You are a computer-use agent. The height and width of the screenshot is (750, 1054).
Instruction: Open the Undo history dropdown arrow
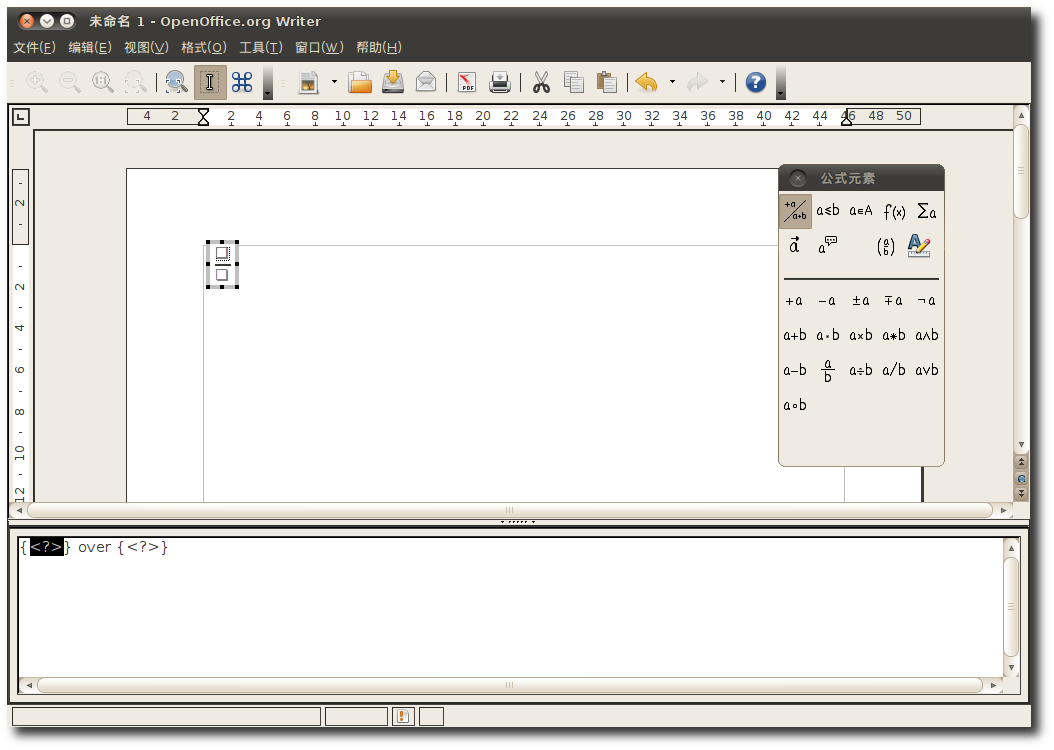coord(672,83)
